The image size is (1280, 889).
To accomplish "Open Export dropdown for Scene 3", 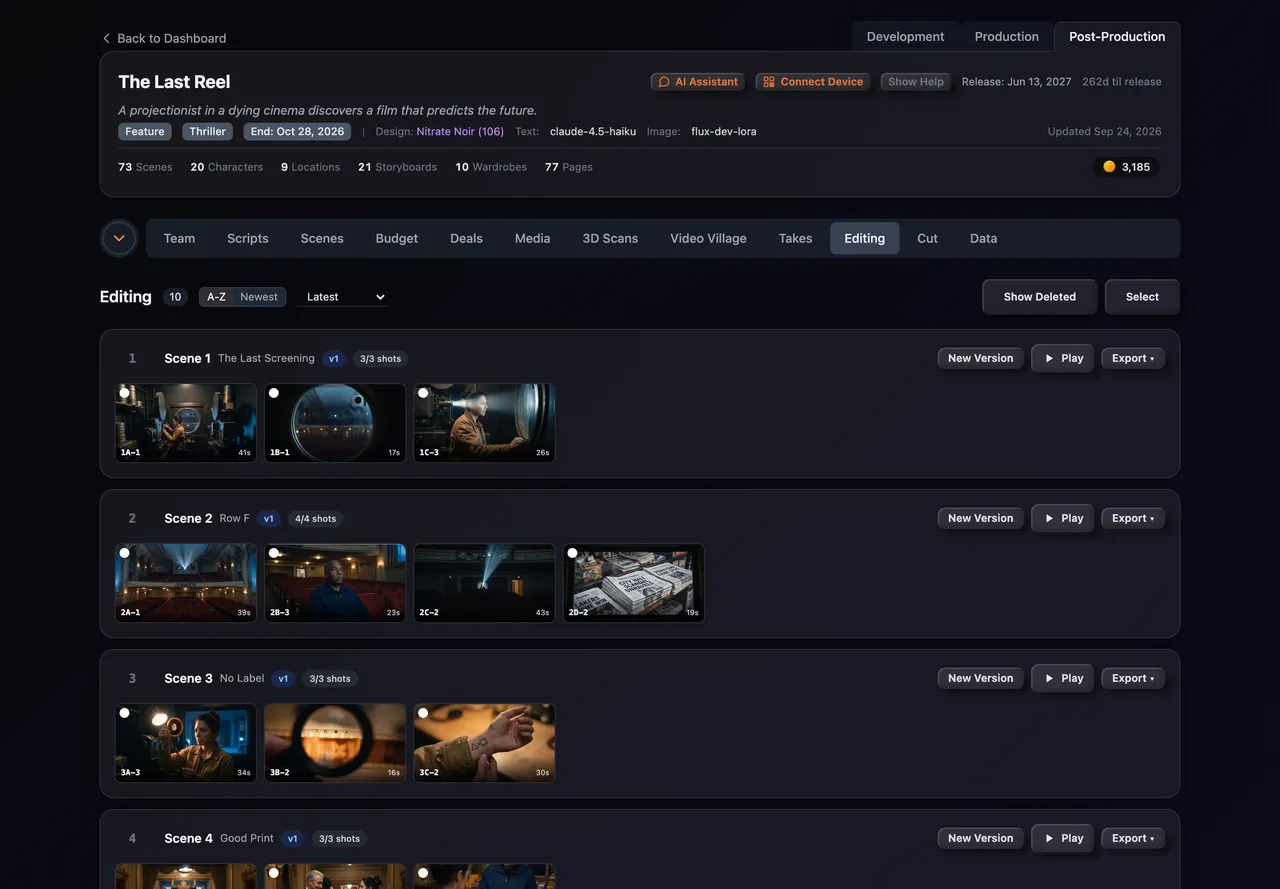I will pos(1133,678).
